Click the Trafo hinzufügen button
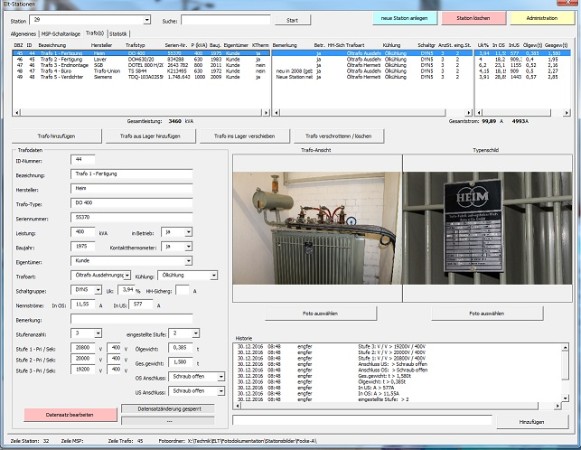This screenshot has width=581, height=450. [56, 136]
